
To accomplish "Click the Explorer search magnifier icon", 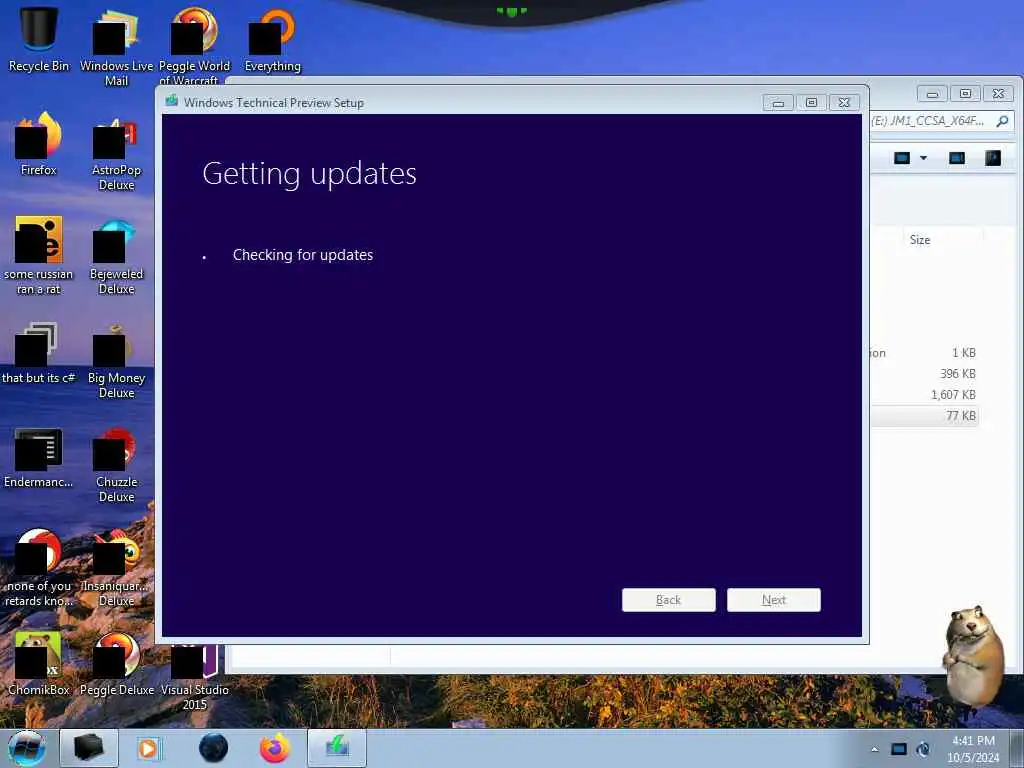I will [1002, 121].
